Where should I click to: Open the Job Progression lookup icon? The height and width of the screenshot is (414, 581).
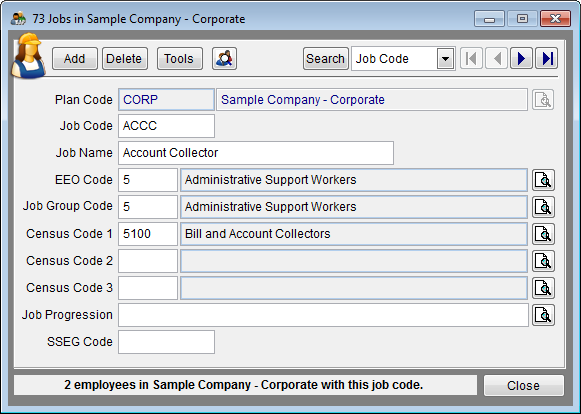543,315
